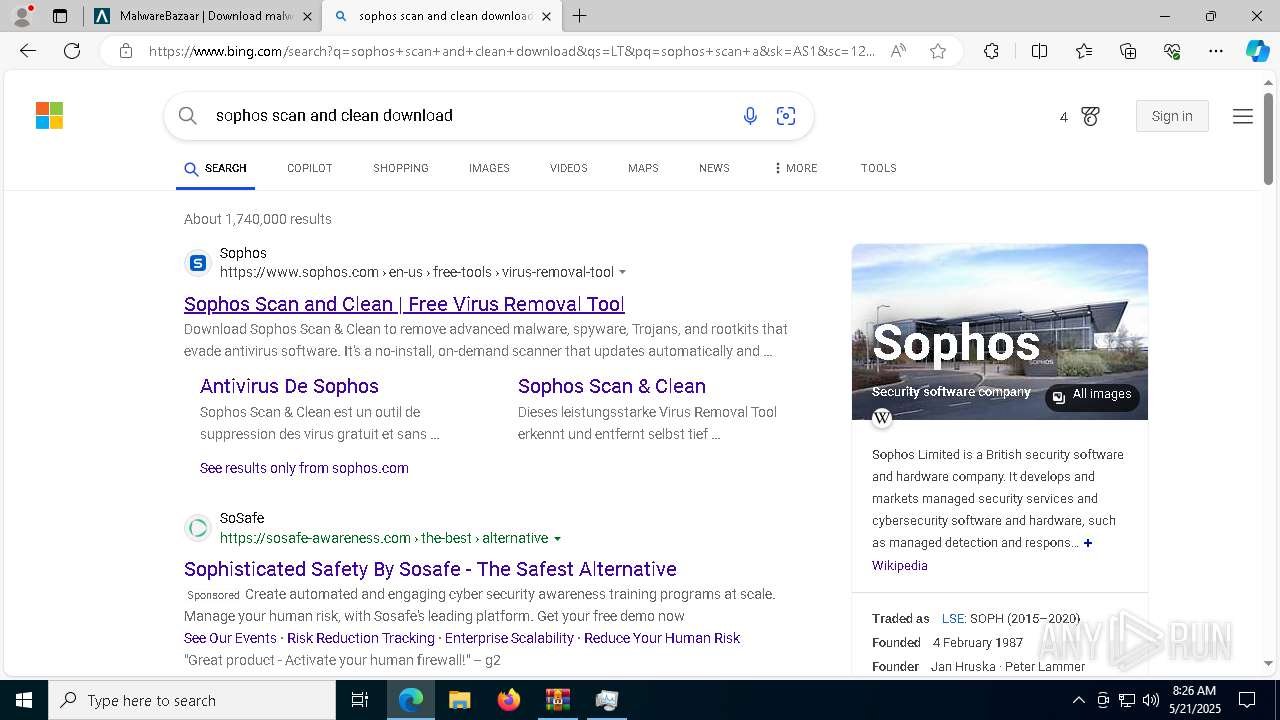Expand the MORE search options menu
Screen dimensions: 1280x720
[x=795, y=168]
